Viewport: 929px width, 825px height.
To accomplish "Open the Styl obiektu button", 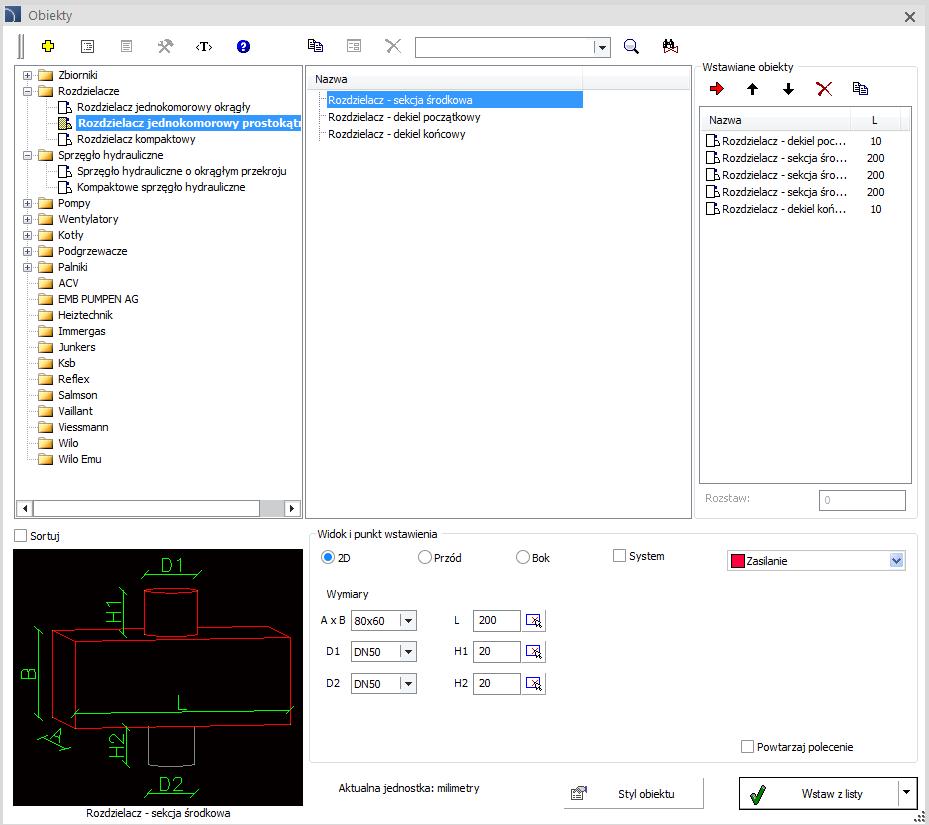I will (x=633, y=794).
